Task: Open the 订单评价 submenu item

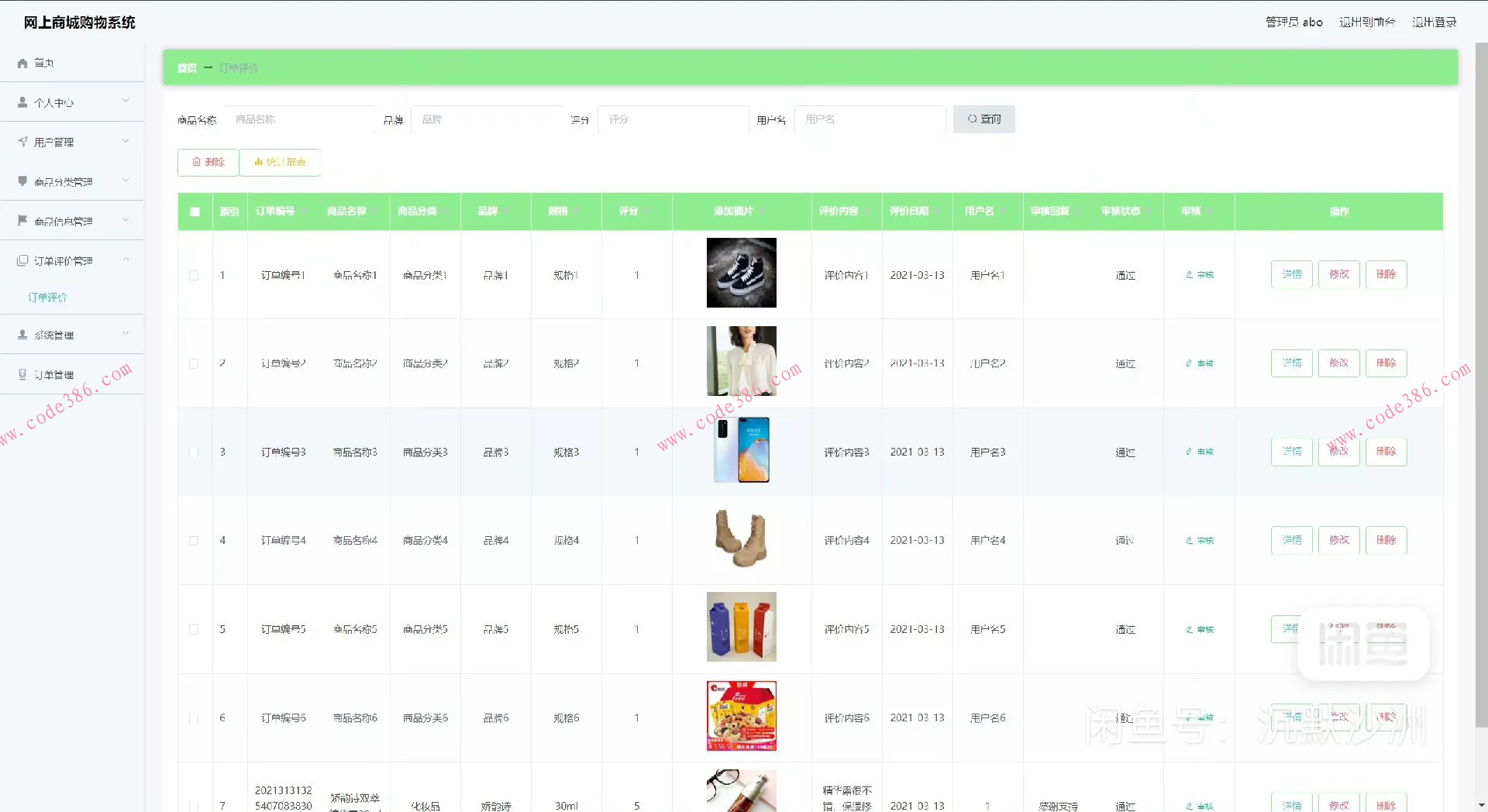Action: pos(48,298)
